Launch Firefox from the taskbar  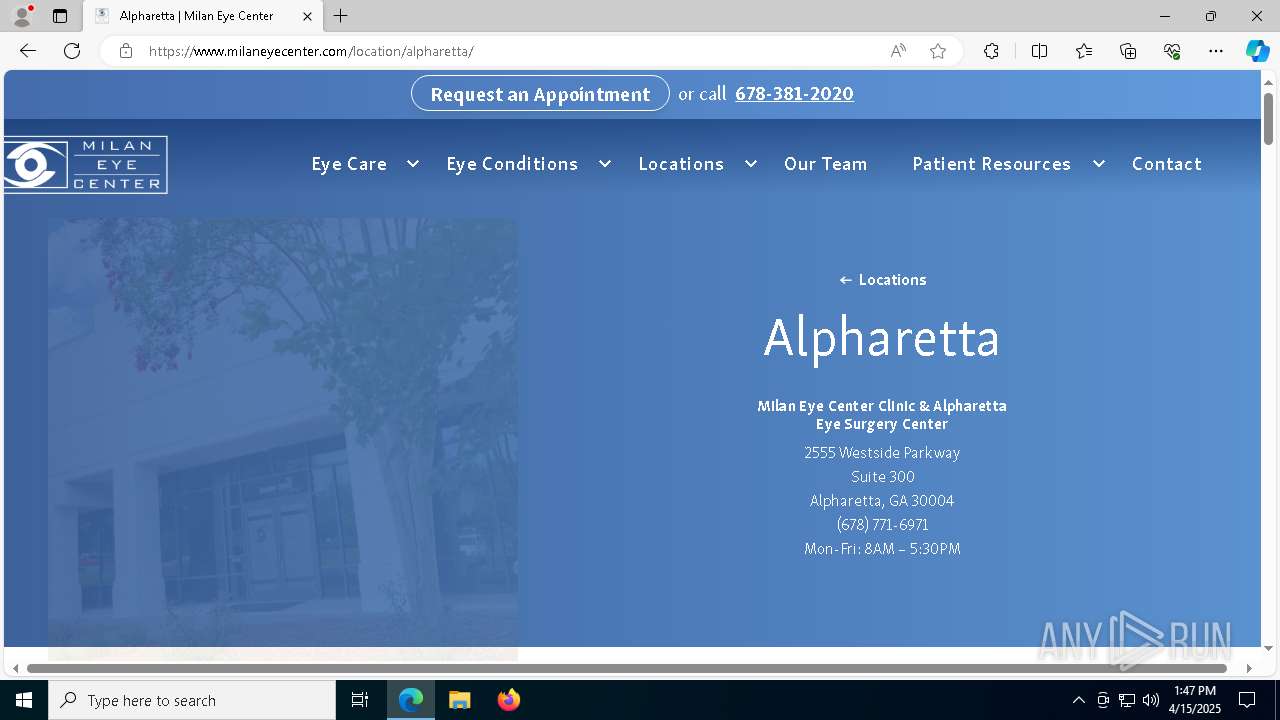click(509, 700)
